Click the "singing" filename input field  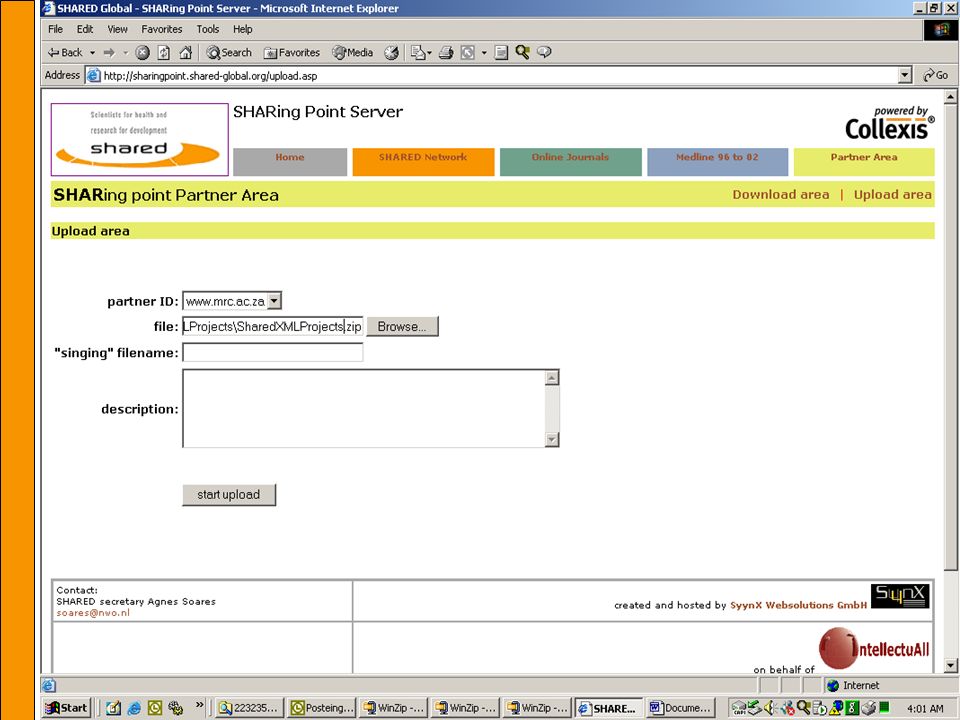click(x=272, y=352)
